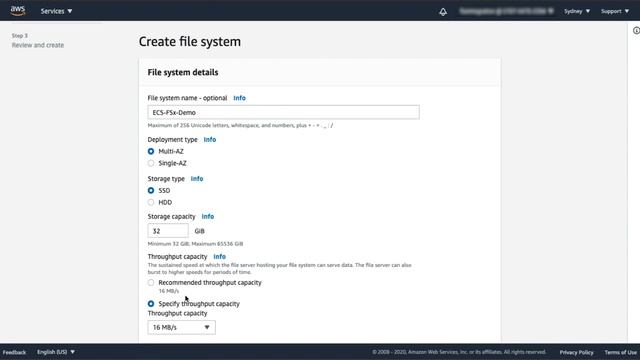Choose SSD storage type
Image resolution: width=640 pixels, height=360 pixels.
(151, 191)
